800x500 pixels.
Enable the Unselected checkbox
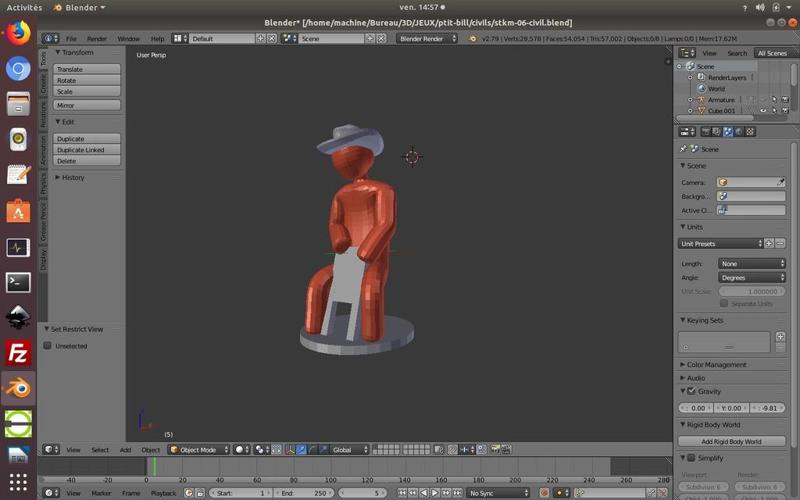47,346
